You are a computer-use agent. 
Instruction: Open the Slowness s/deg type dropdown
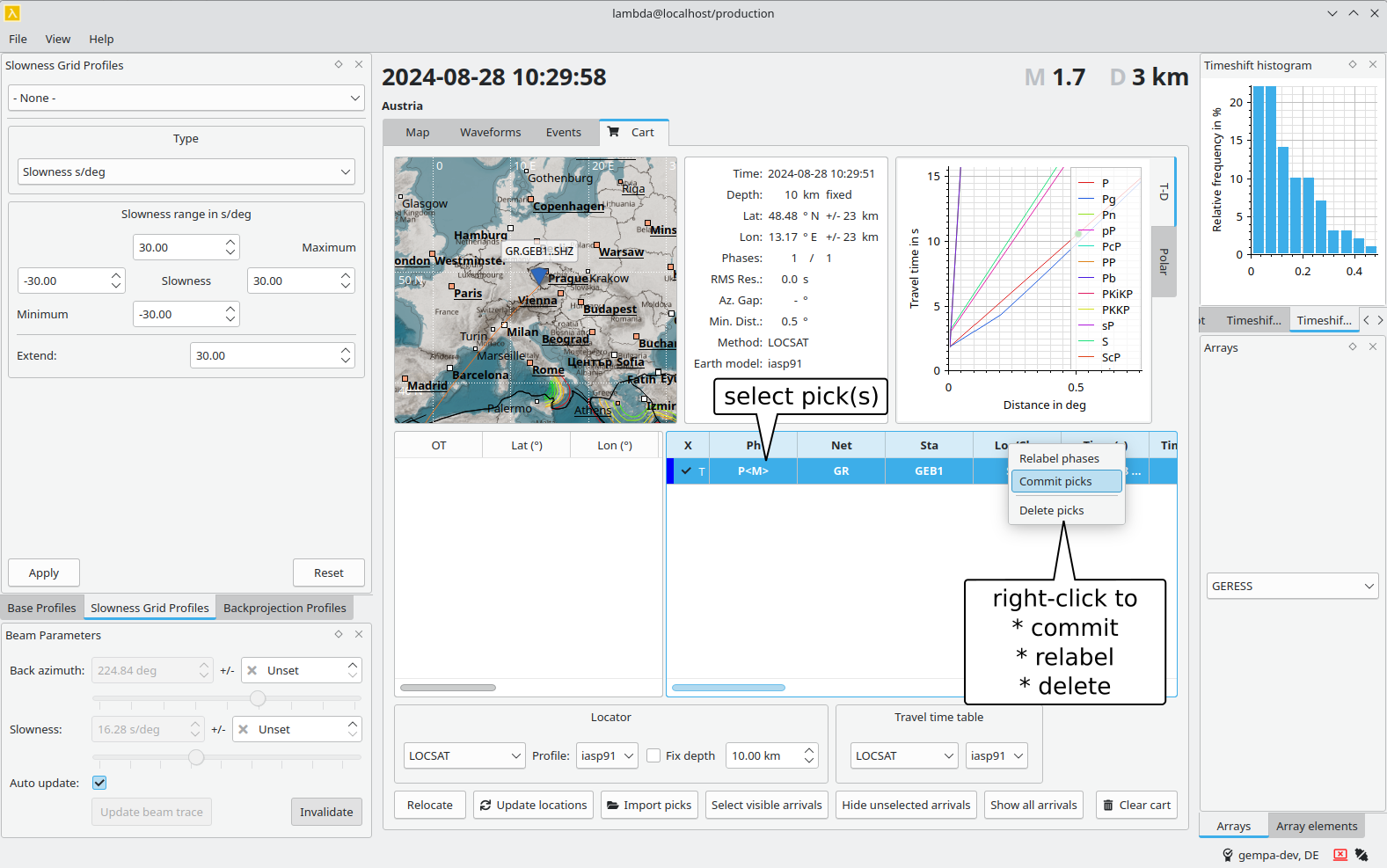186,171
